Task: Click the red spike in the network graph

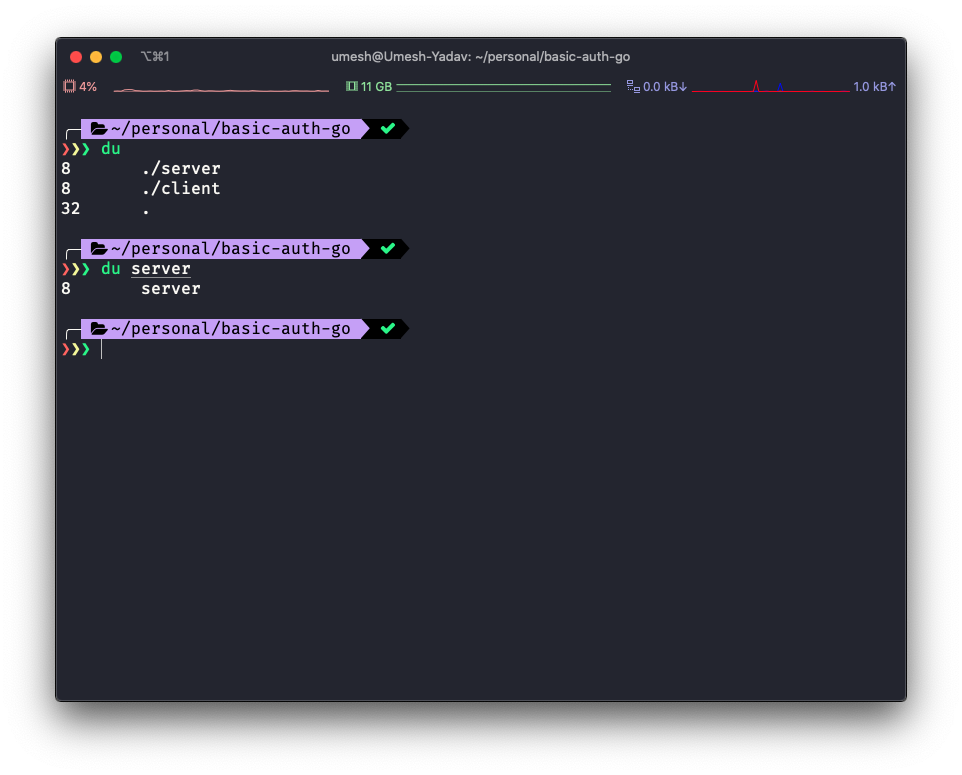Action: tap(757, 86)
